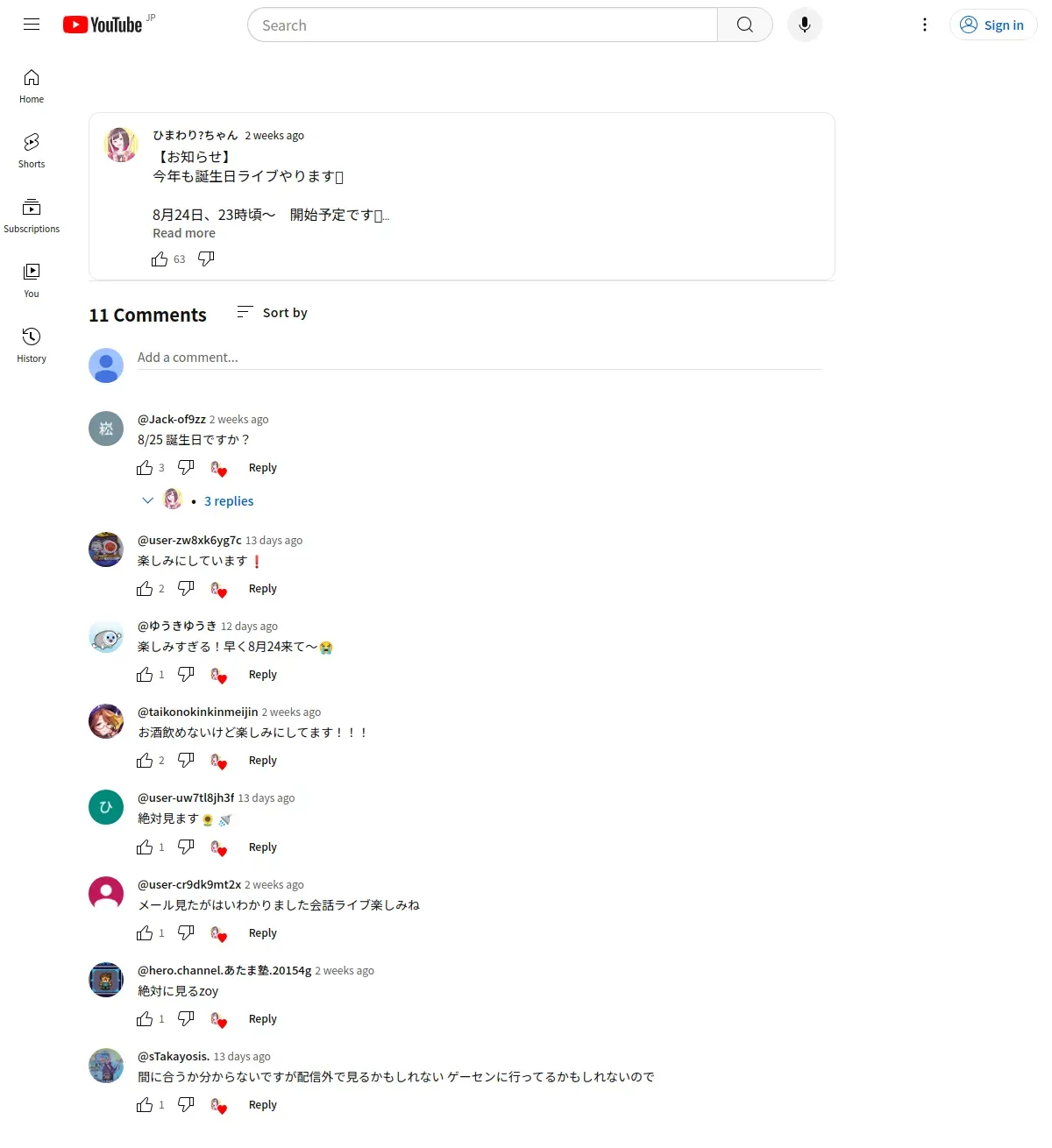Go to Home in sidebar
This screenshot has width=1052, height=1148.
click(x=32, y=86)
